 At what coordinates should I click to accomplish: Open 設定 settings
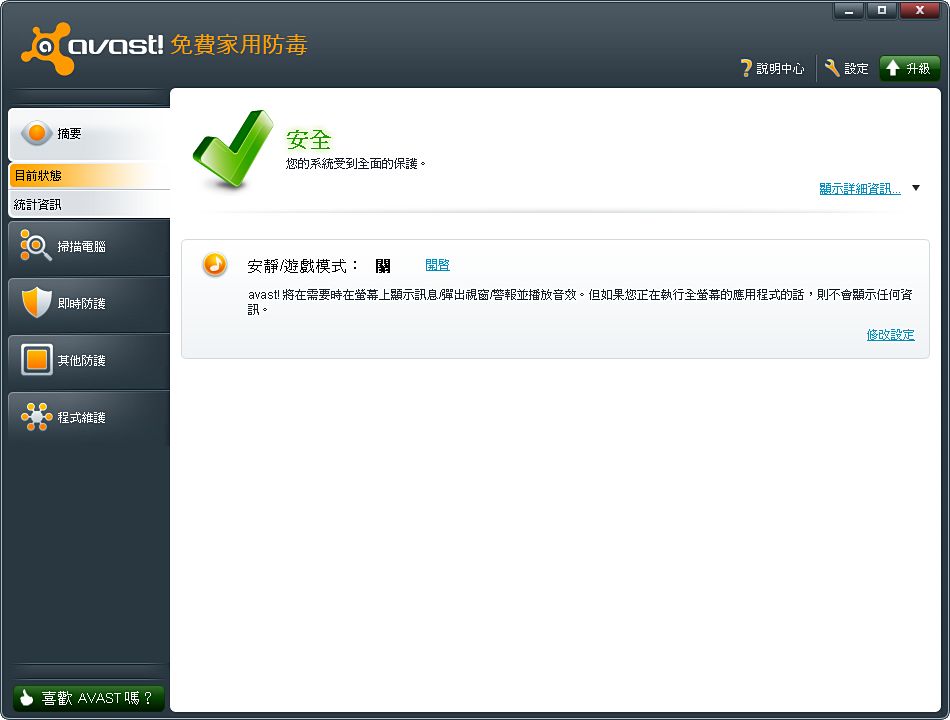(x=847, y=68)
